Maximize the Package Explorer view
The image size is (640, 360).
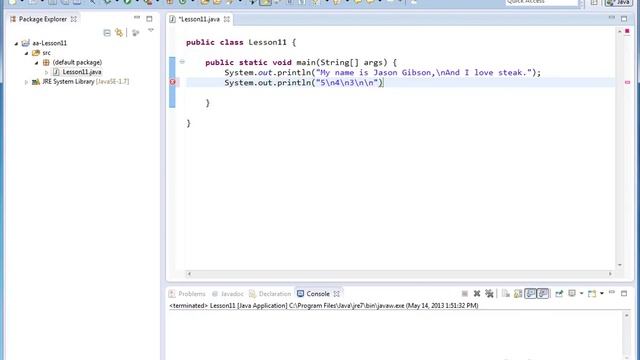(x=149, y=19)
